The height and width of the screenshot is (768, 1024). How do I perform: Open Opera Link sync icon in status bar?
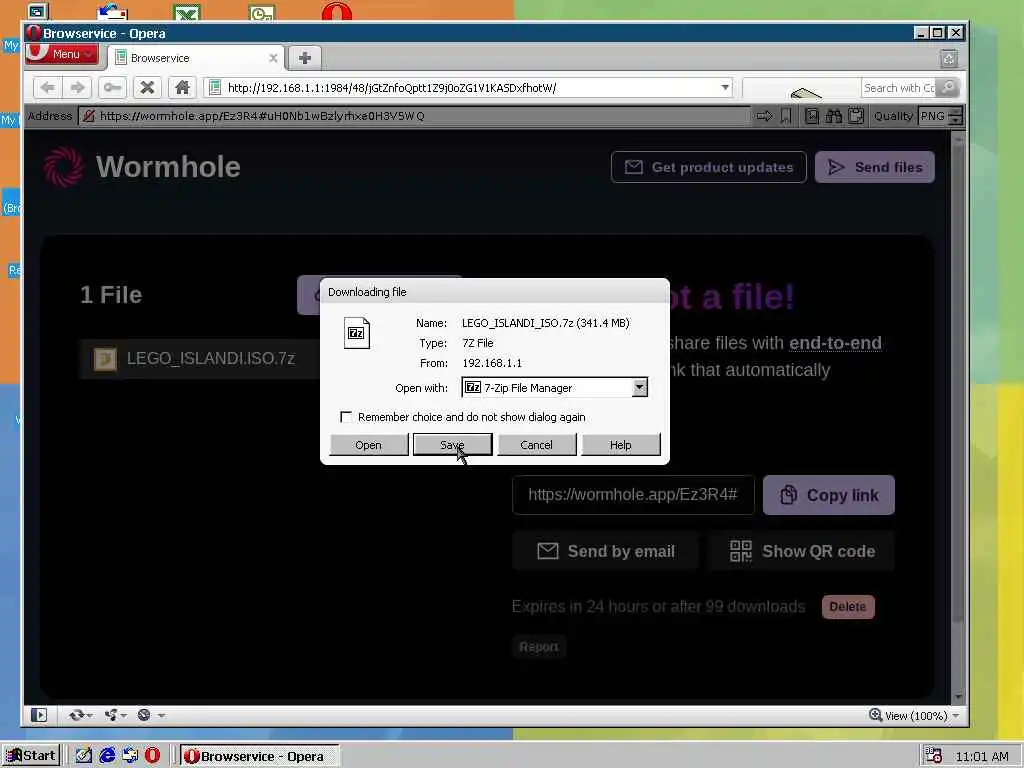[76, 715]
